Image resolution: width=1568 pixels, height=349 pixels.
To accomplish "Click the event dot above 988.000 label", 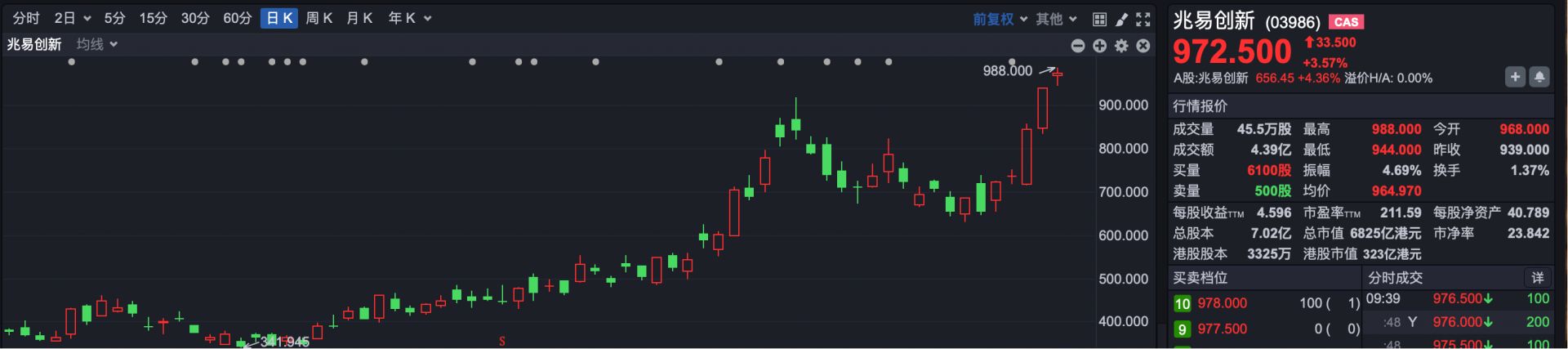I will [1012, 61].
